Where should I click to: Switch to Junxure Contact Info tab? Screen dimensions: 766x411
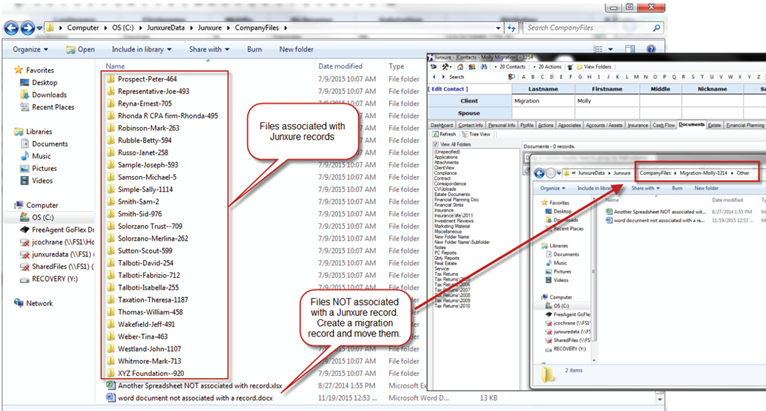470,125
